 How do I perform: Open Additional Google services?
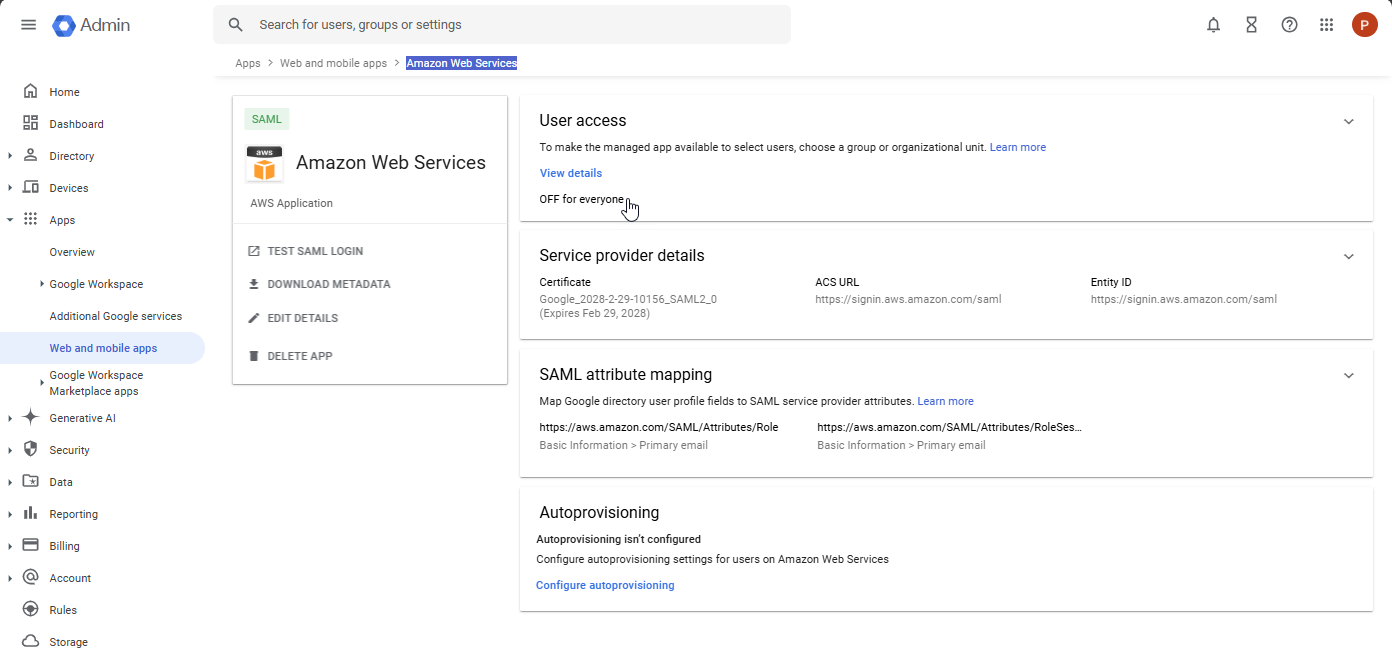coord(116,316)
